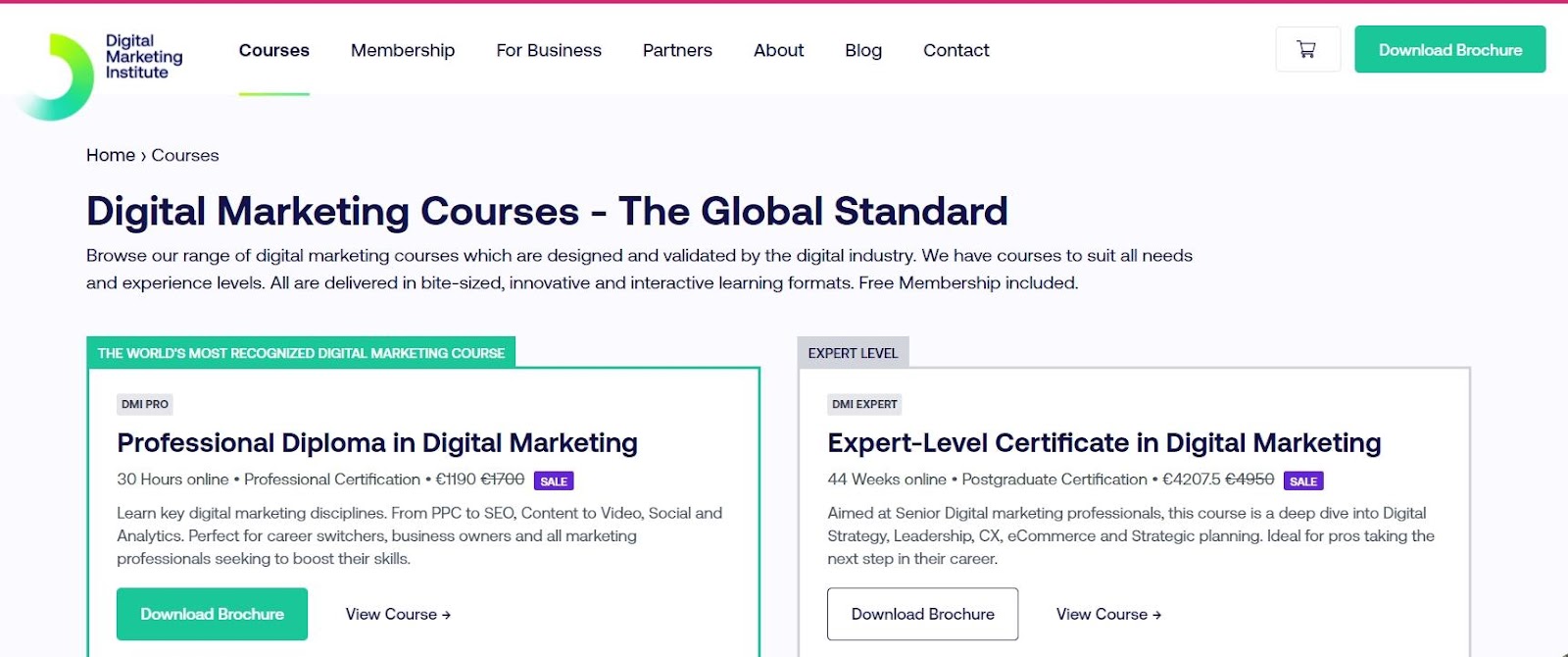This screenshot has width=1568, height=657.
Task: Open the Membership menu item
Action: point(403,50)
